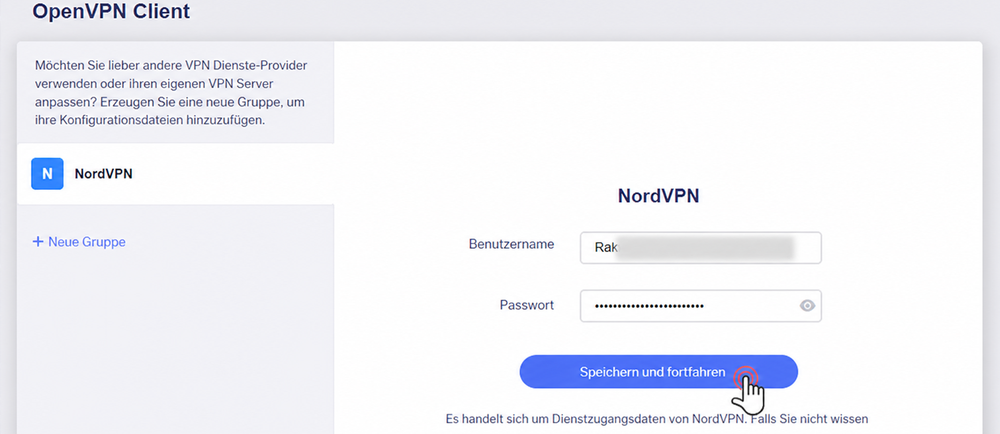Click the blurred part of the username
The width and height of the screenshot is (1000, 434).
pyautogui.click(x=705, y=248)
